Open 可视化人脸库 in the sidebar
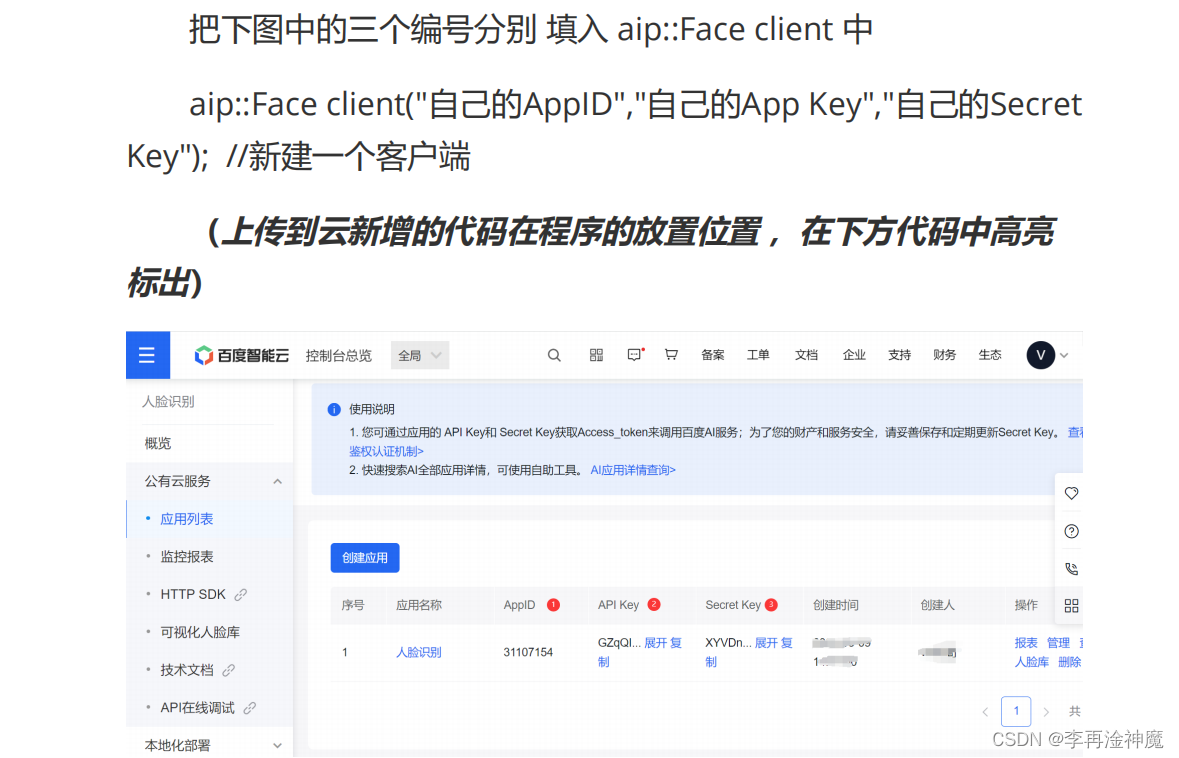 pyautogui.click(x=200, y=632)
